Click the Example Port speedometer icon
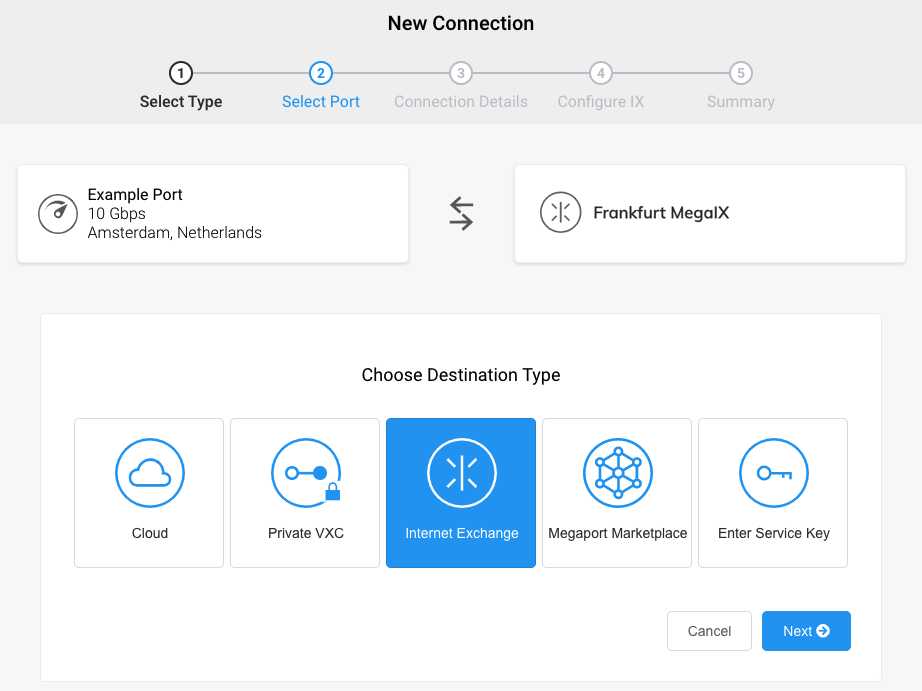This screenshot has height=691, width=922. [58, 214]
